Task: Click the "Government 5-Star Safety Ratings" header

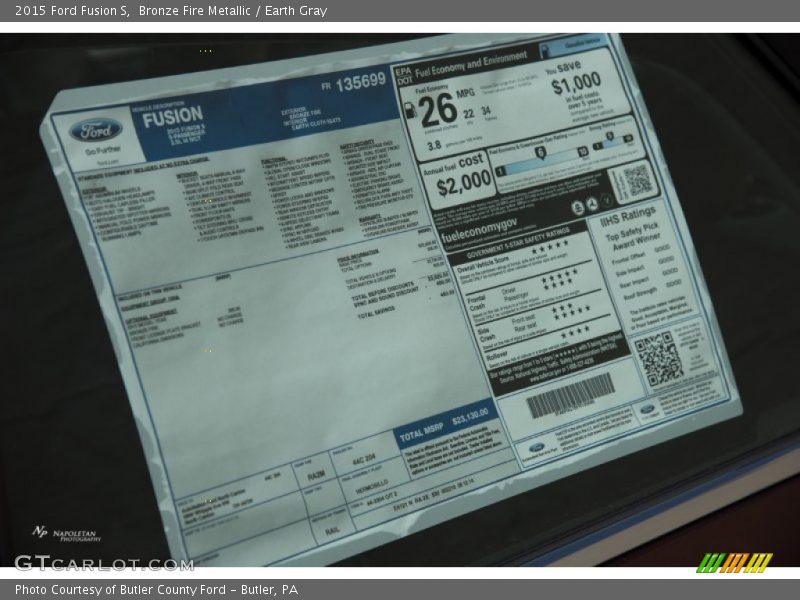Action: [518, 244]
